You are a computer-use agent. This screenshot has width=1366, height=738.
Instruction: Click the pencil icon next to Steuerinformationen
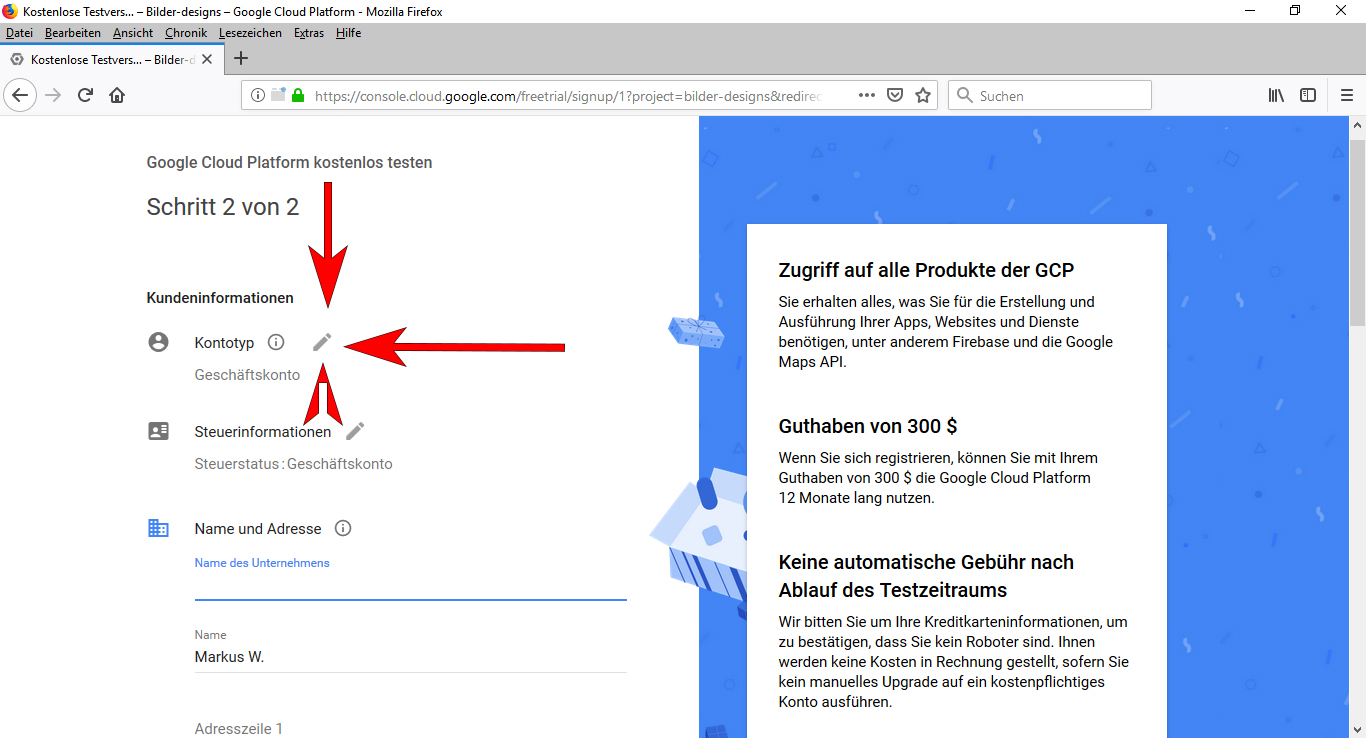(x=355, y=431)
